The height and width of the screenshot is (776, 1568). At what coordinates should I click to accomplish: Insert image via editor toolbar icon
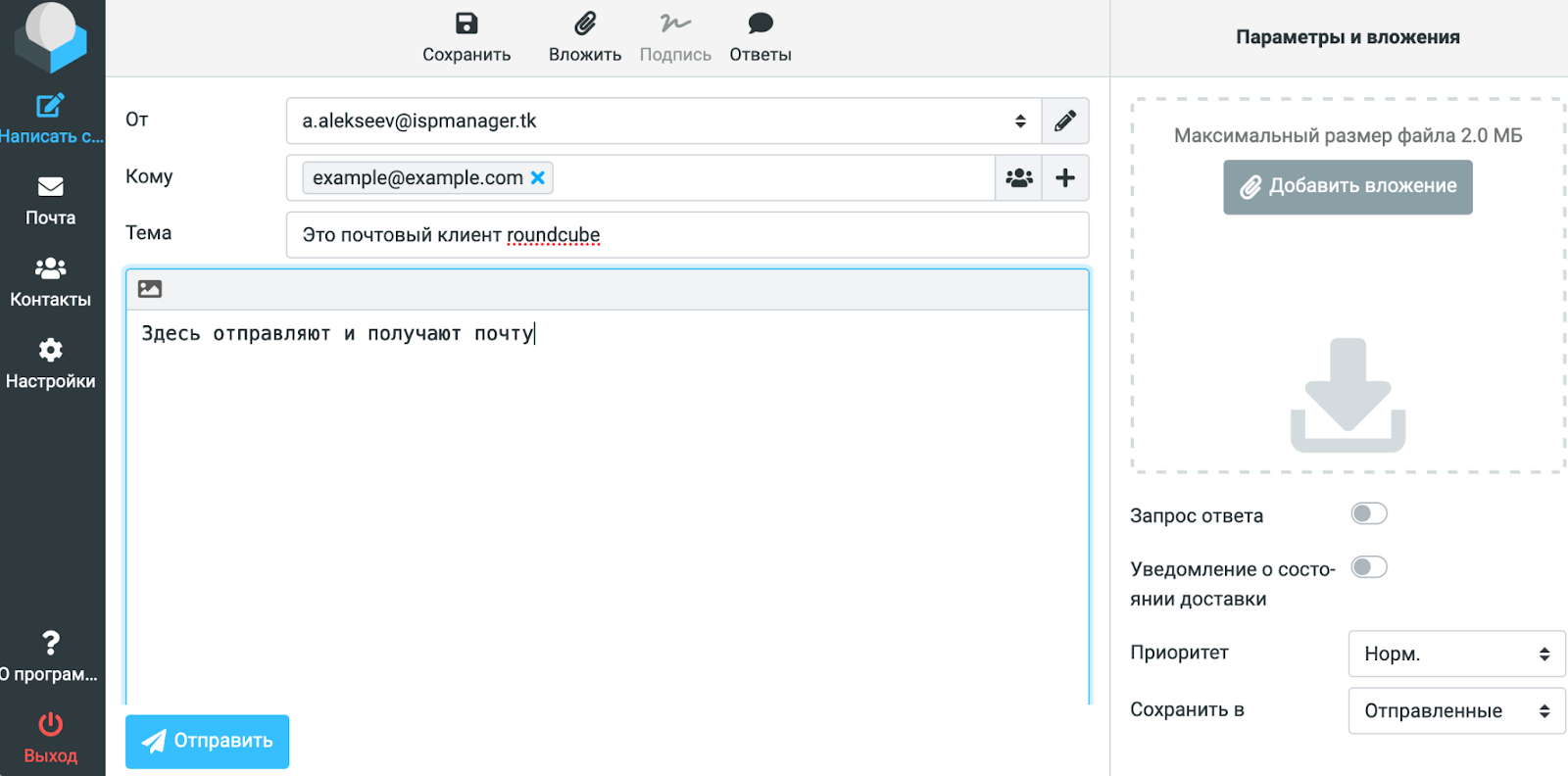[x=150, y=289]
